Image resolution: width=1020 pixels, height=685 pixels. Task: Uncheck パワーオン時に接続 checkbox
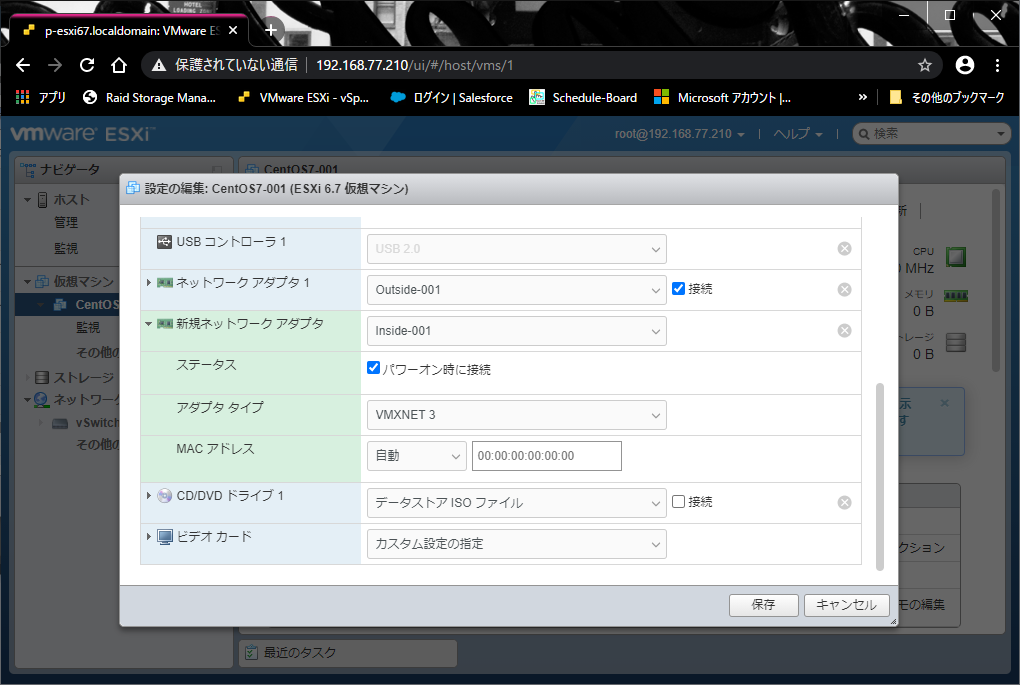click(373, 368)
